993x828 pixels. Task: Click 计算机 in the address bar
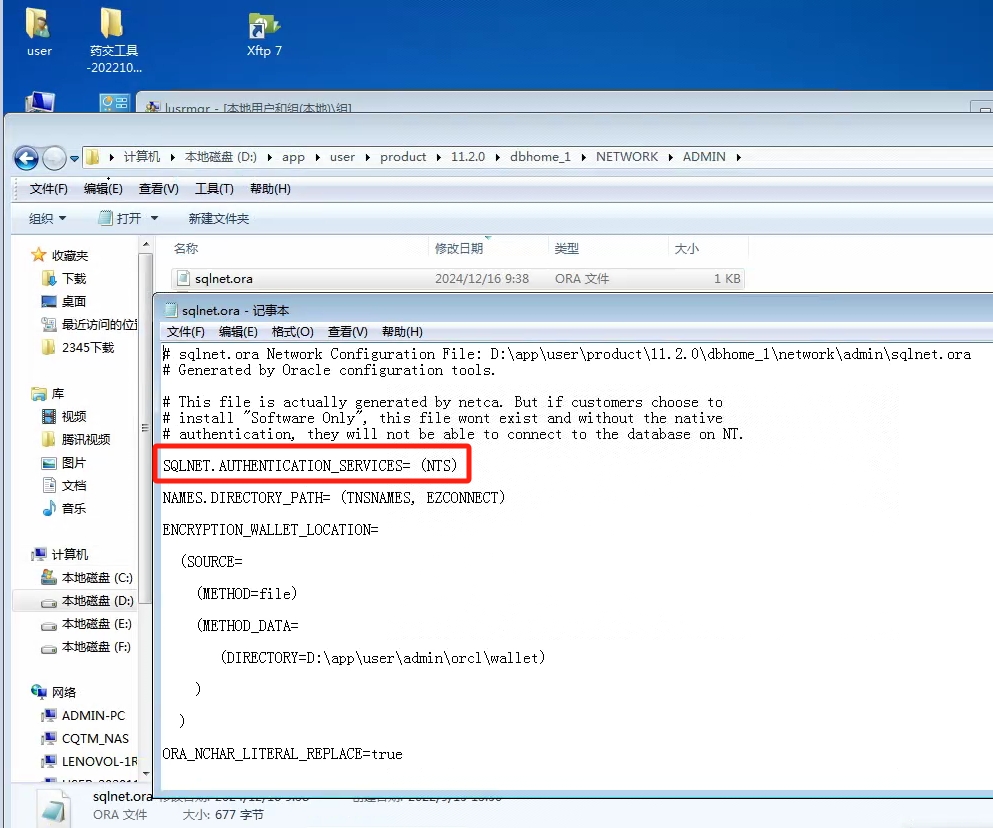coord(141,156)
